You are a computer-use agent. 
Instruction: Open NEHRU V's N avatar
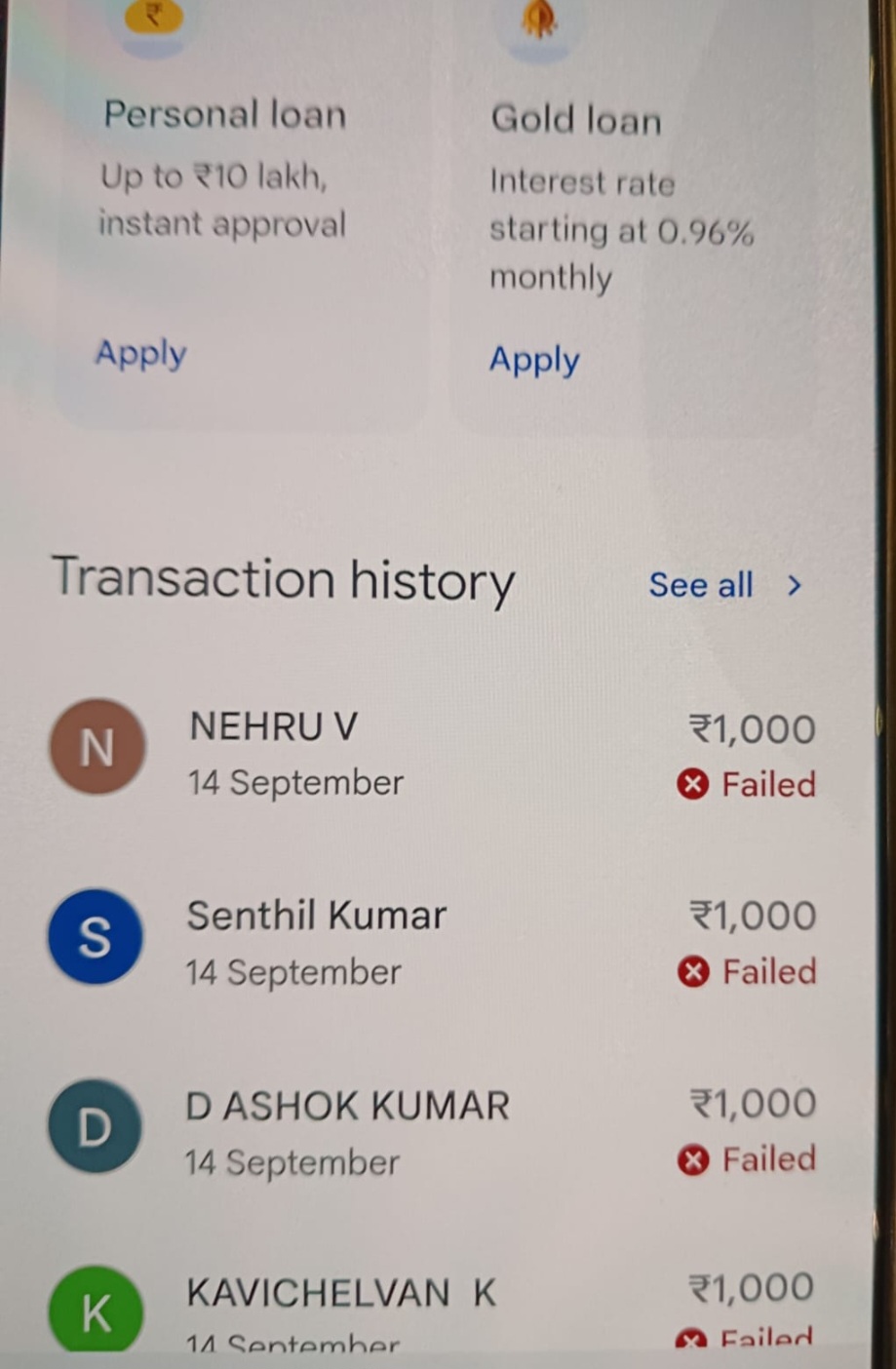(x=97, y=746)
